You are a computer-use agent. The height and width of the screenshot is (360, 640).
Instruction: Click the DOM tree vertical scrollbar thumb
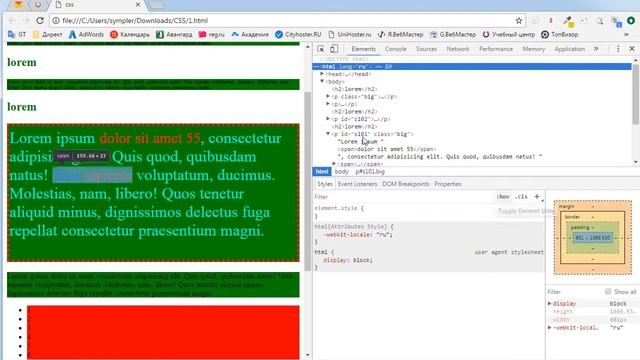coord(636,94)
